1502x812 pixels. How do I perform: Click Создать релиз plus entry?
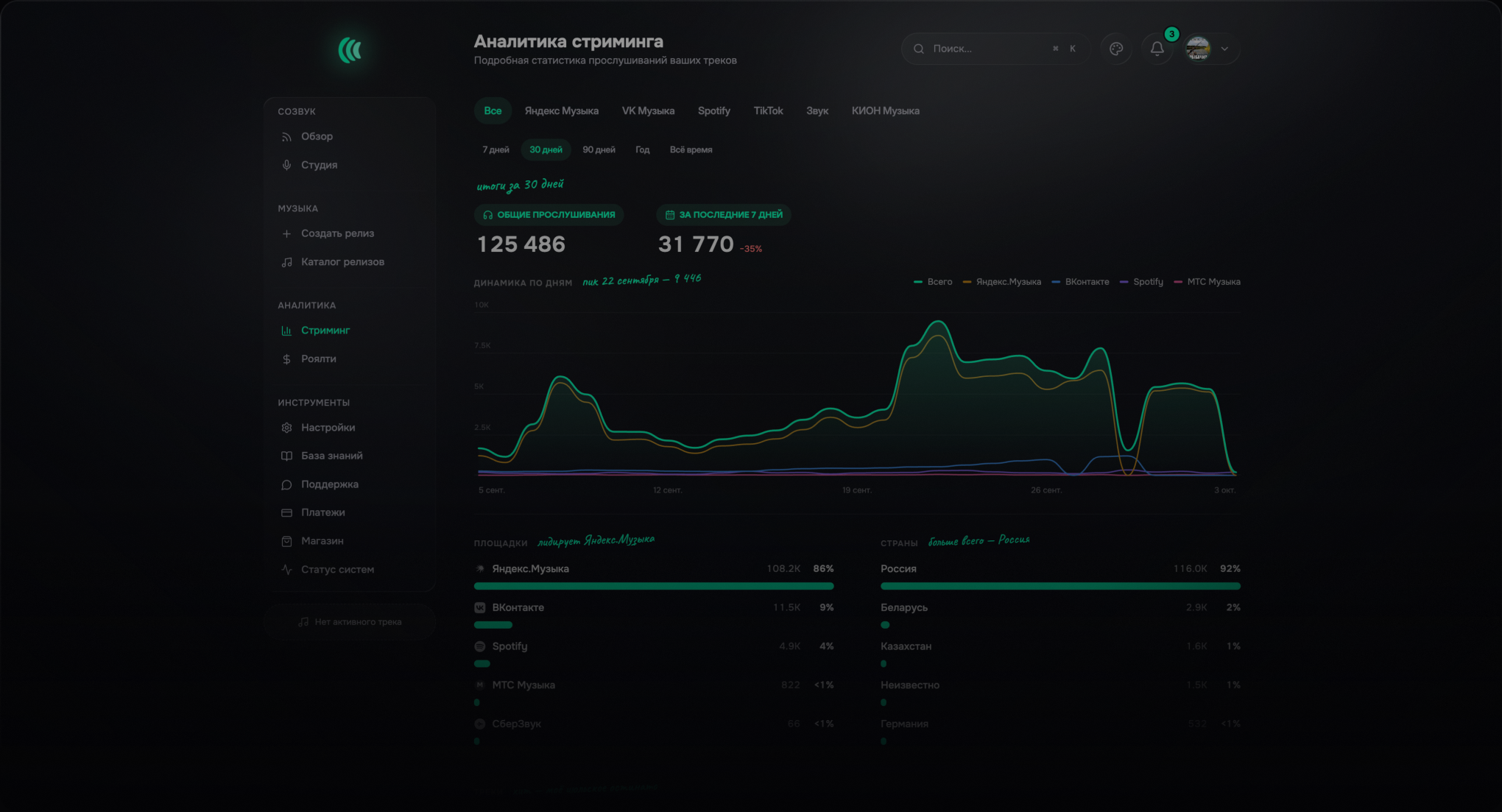point(349,233)
